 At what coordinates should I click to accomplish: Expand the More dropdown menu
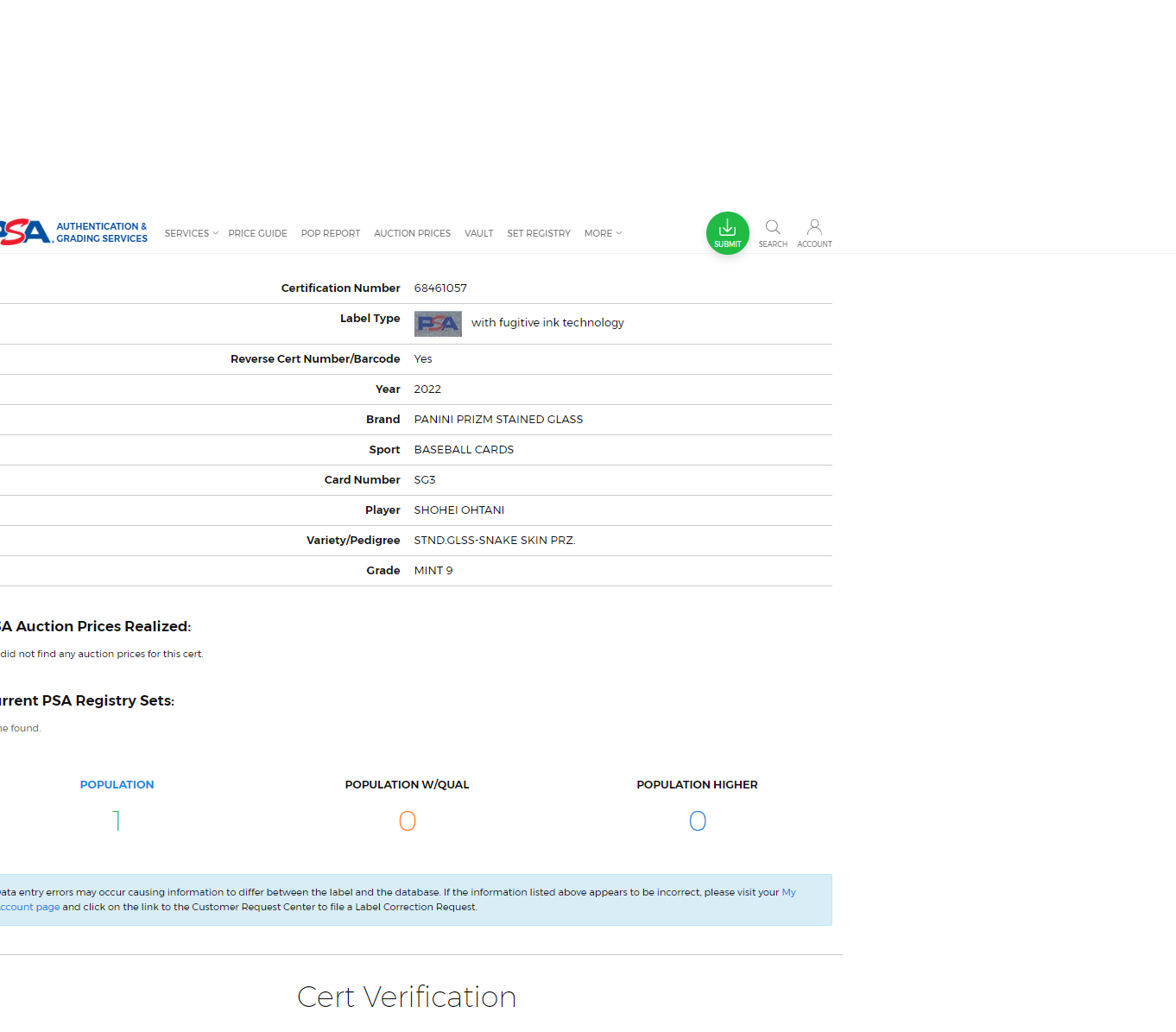pos(602,233)
